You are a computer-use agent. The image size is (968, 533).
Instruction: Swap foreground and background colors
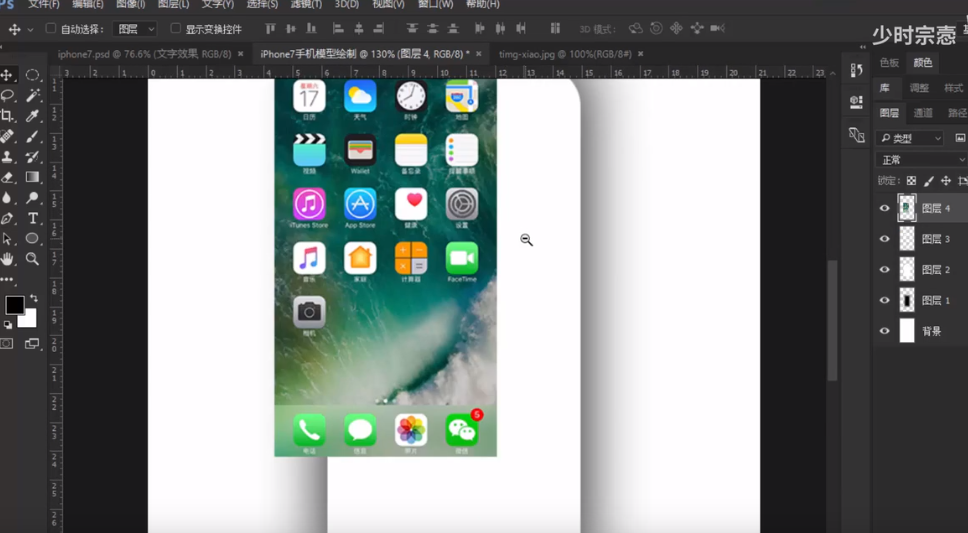point(33,298)
